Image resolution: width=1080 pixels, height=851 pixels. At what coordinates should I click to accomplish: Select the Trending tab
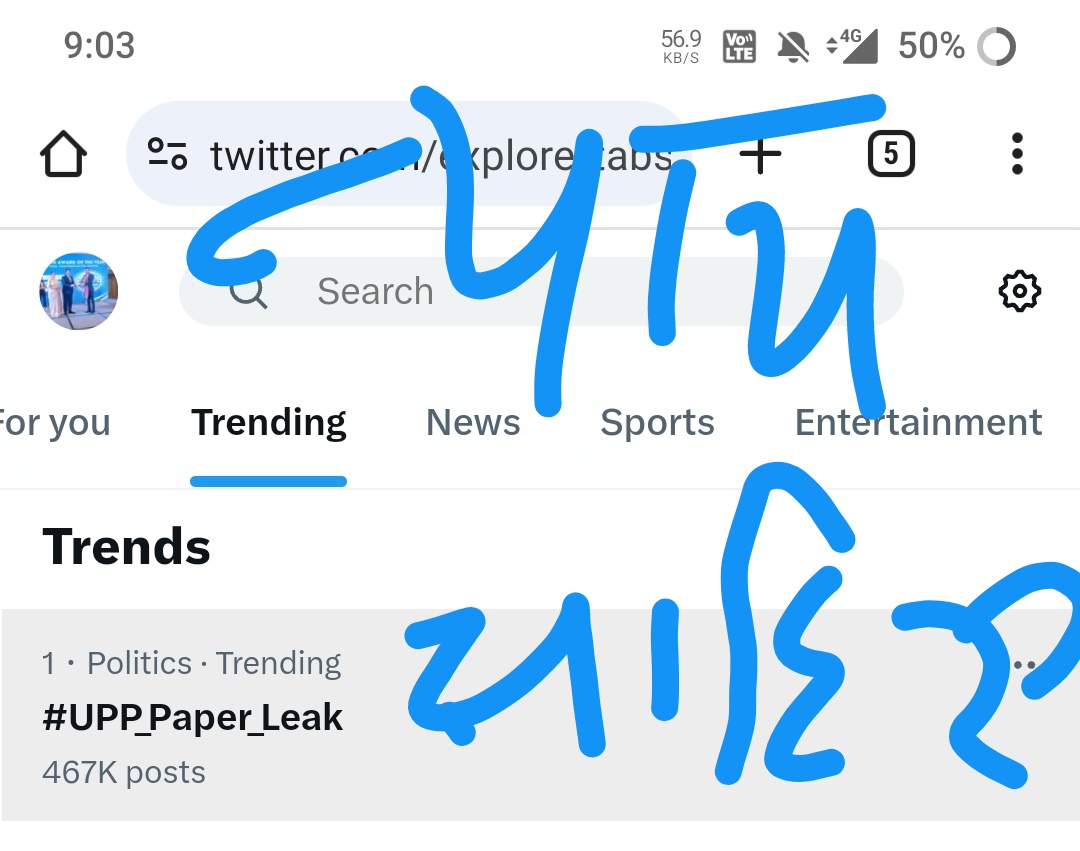pos(269,422)
